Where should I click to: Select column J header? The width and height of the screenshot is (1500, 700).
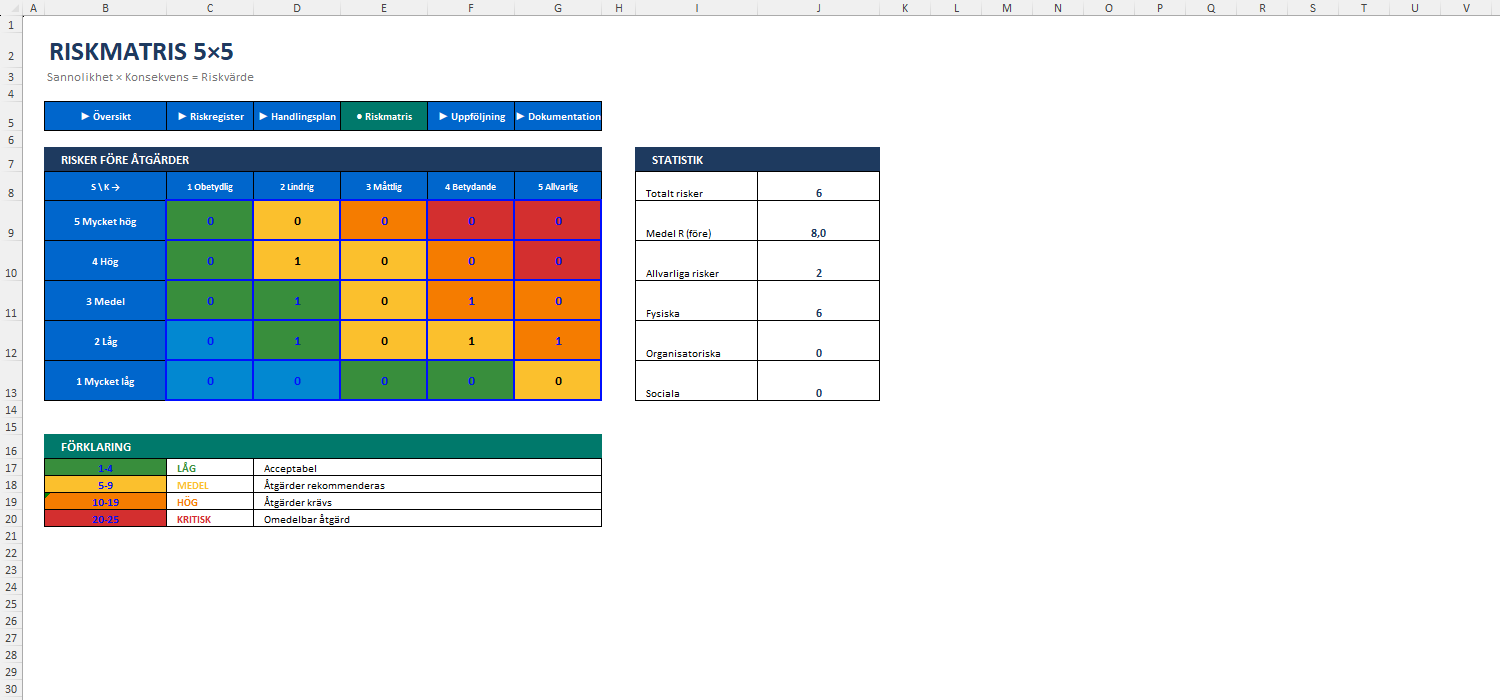pyautogui.click(x=818, y=8)
